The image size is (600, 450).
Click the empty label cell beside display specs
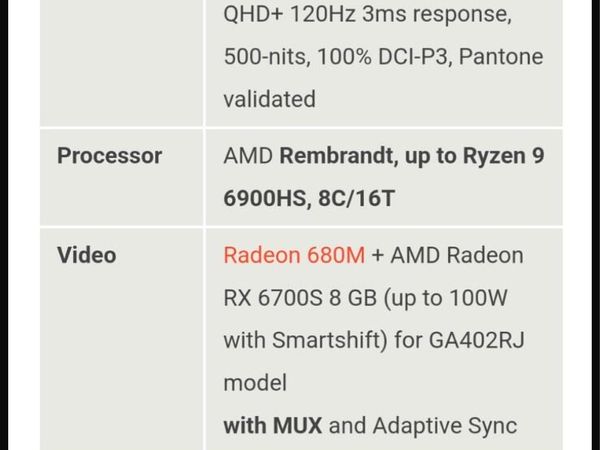[x=122, y=63]
